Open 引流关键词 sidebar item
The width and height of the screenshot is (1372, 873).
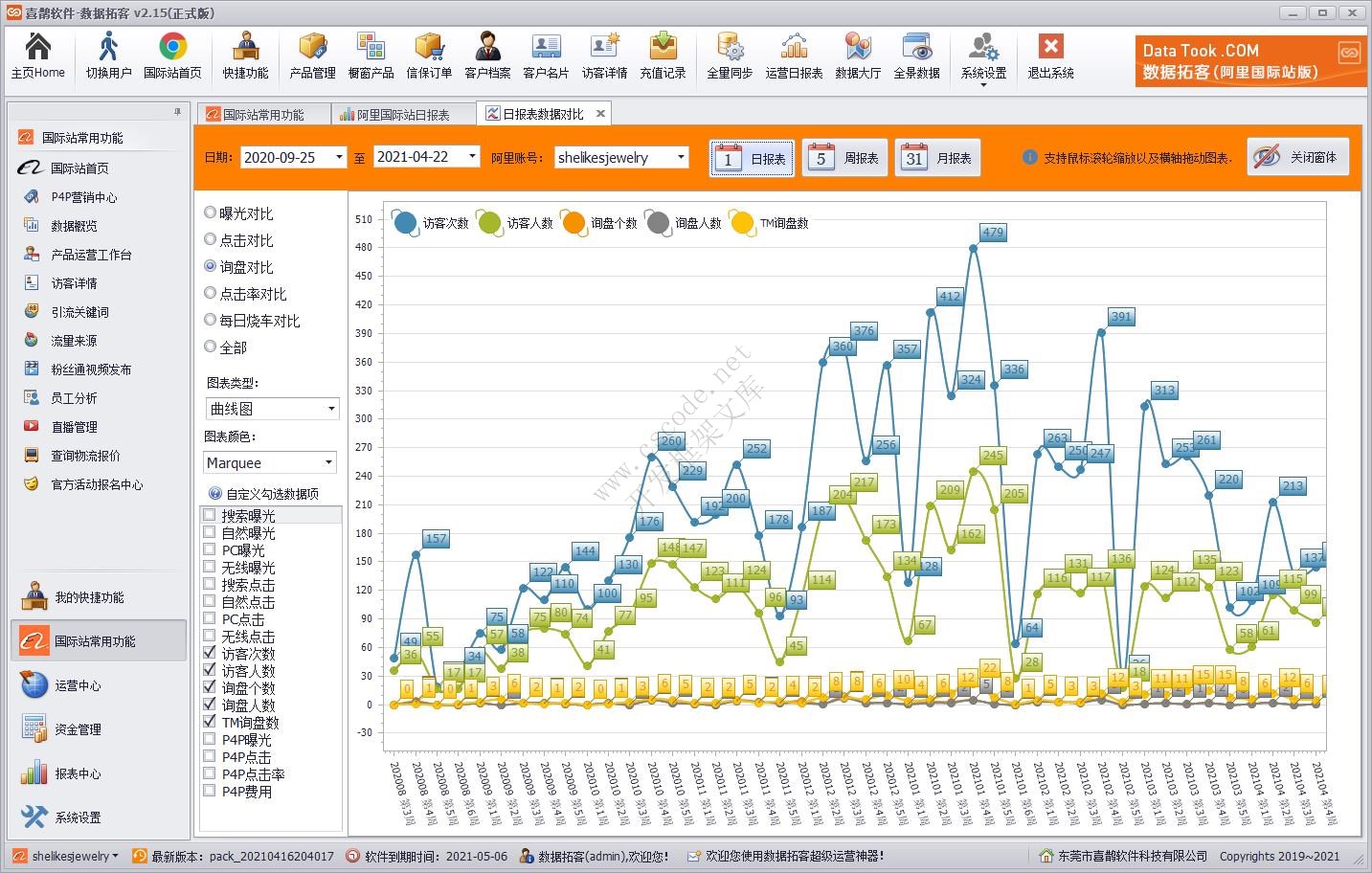(x=79, y=312)
